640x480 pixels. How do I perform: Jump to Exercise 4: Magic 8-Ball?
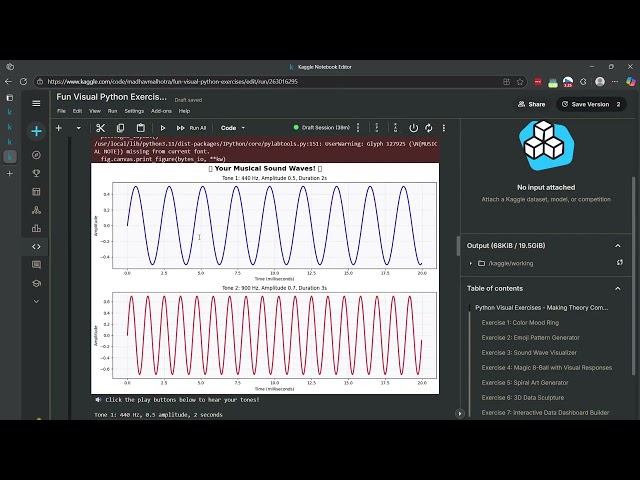tap(547, 368)
